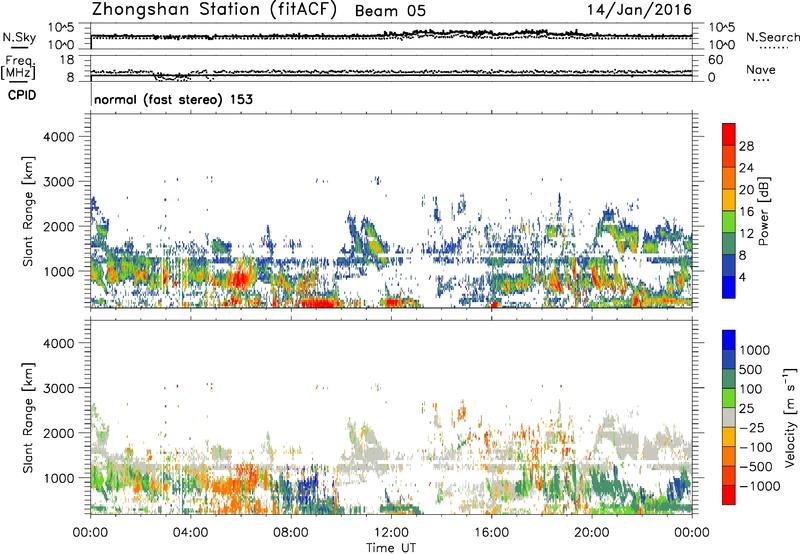
Task: Click the "N.Sky" legend label
Action: coord(19,38)
